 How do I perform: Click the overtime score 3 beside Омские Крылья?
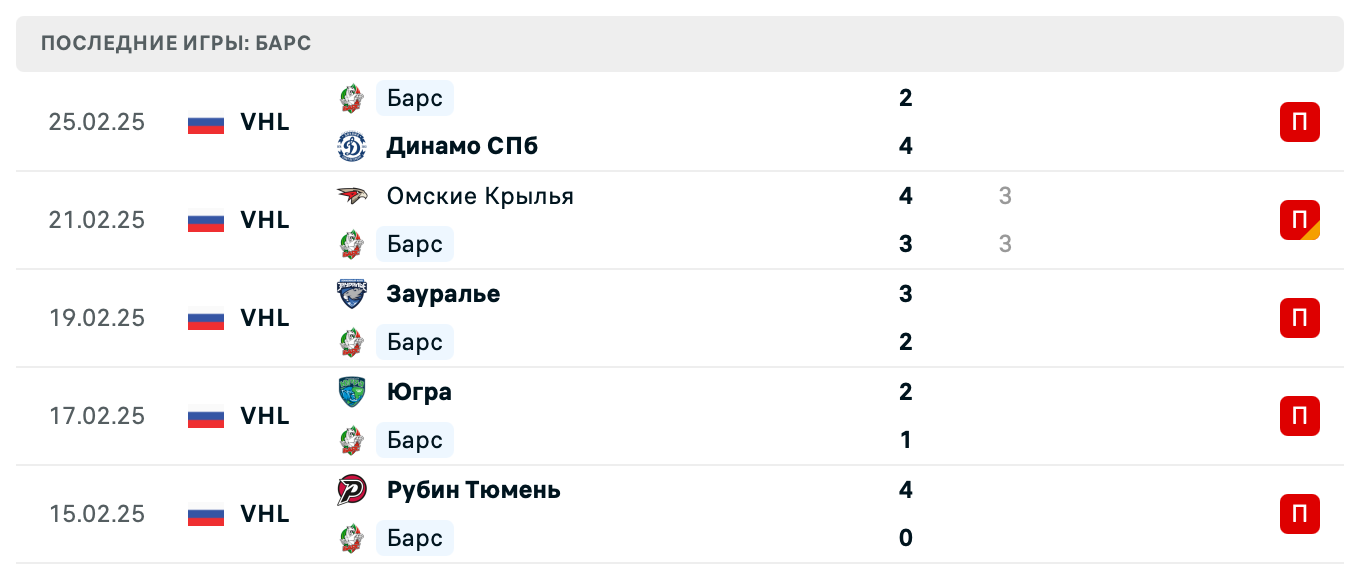(x=1004, y=196)
